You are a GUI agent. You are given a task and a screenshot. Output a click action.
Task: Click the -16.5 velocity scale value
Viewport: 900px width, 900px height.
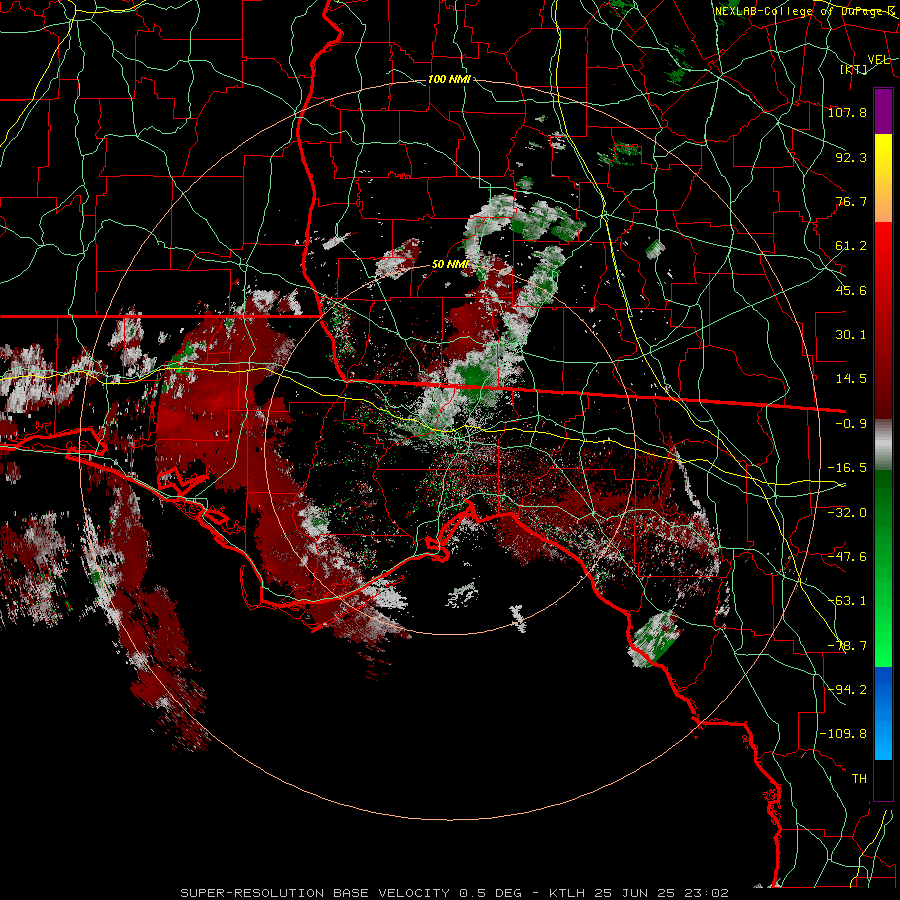click(847, 468)
